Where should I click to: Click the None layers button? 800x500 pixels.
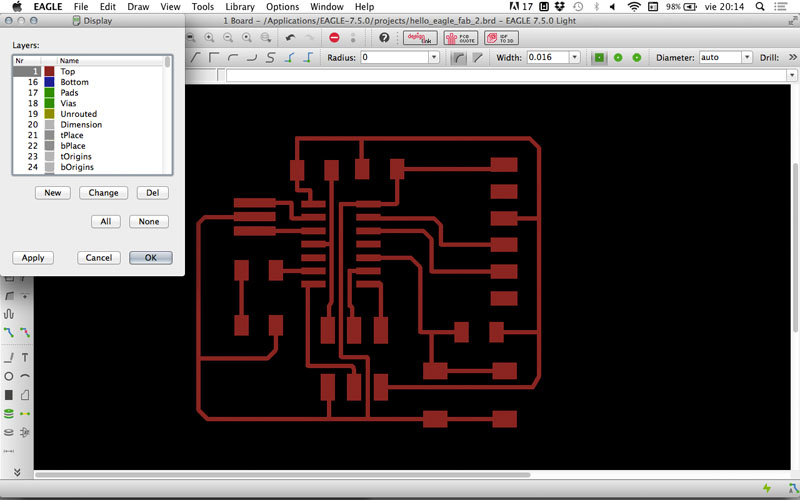pyautogui.click(x=148, y=221)
